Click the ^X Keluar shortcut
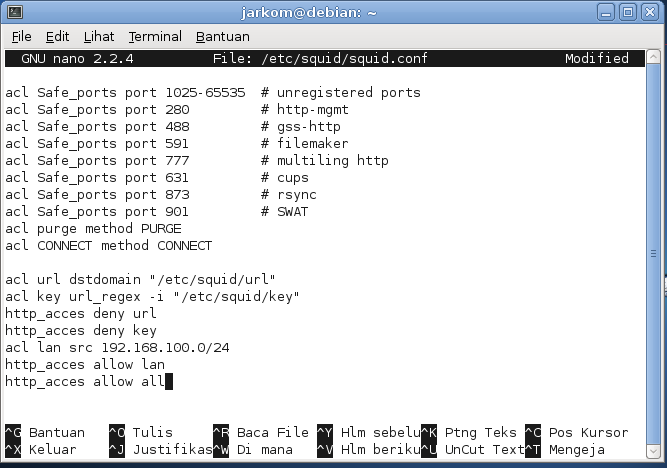The image size is (667, 468). (41, 450)
